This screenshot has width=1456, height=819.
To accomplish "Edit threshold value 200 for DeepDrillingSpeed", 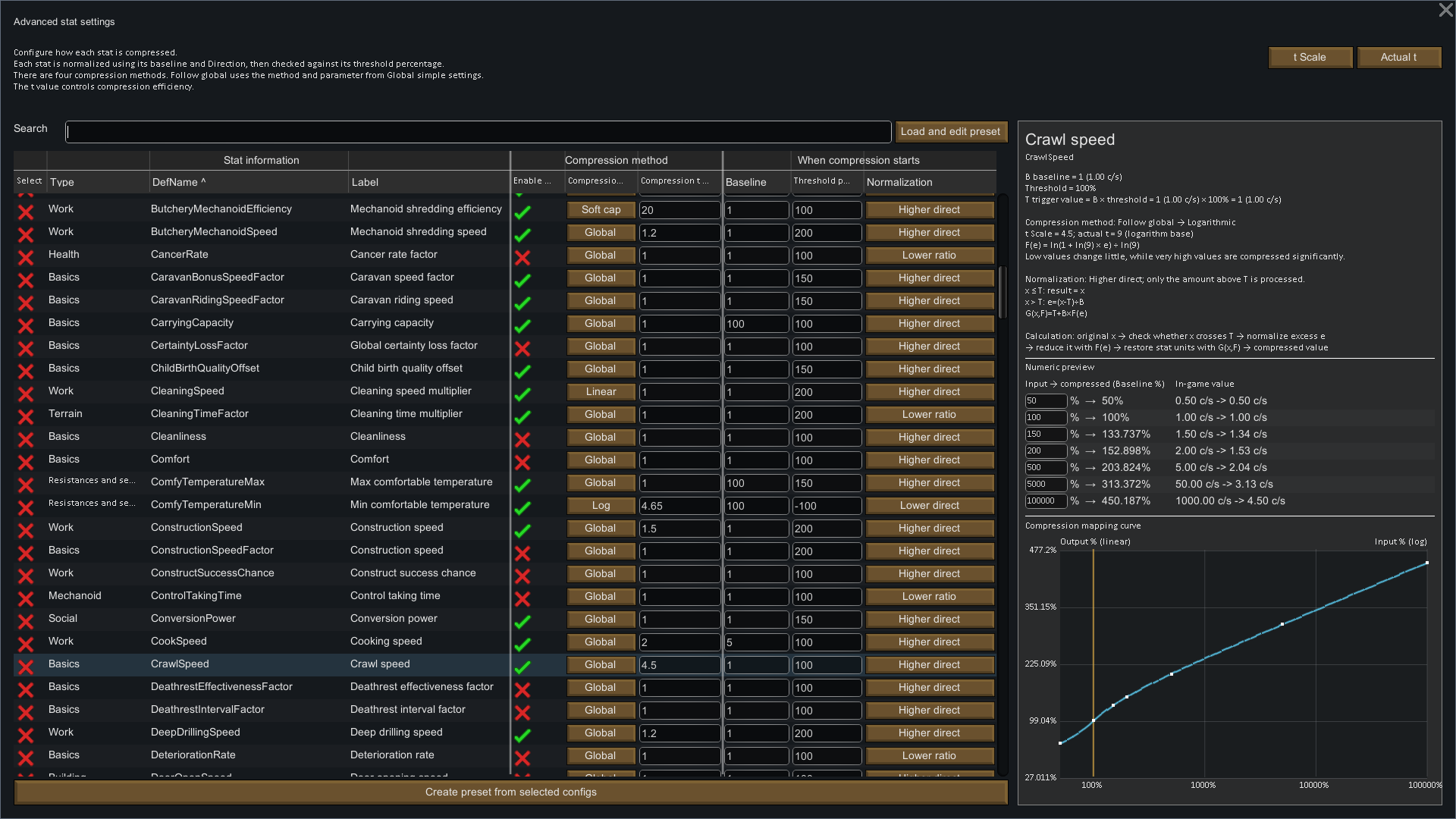I will click(827, 733).
